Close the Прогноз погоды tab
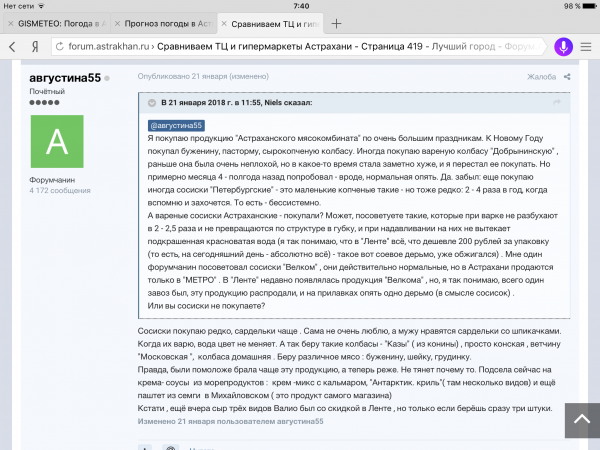The height and width of the screenshot is (450, 600). [x=117, y=24]
